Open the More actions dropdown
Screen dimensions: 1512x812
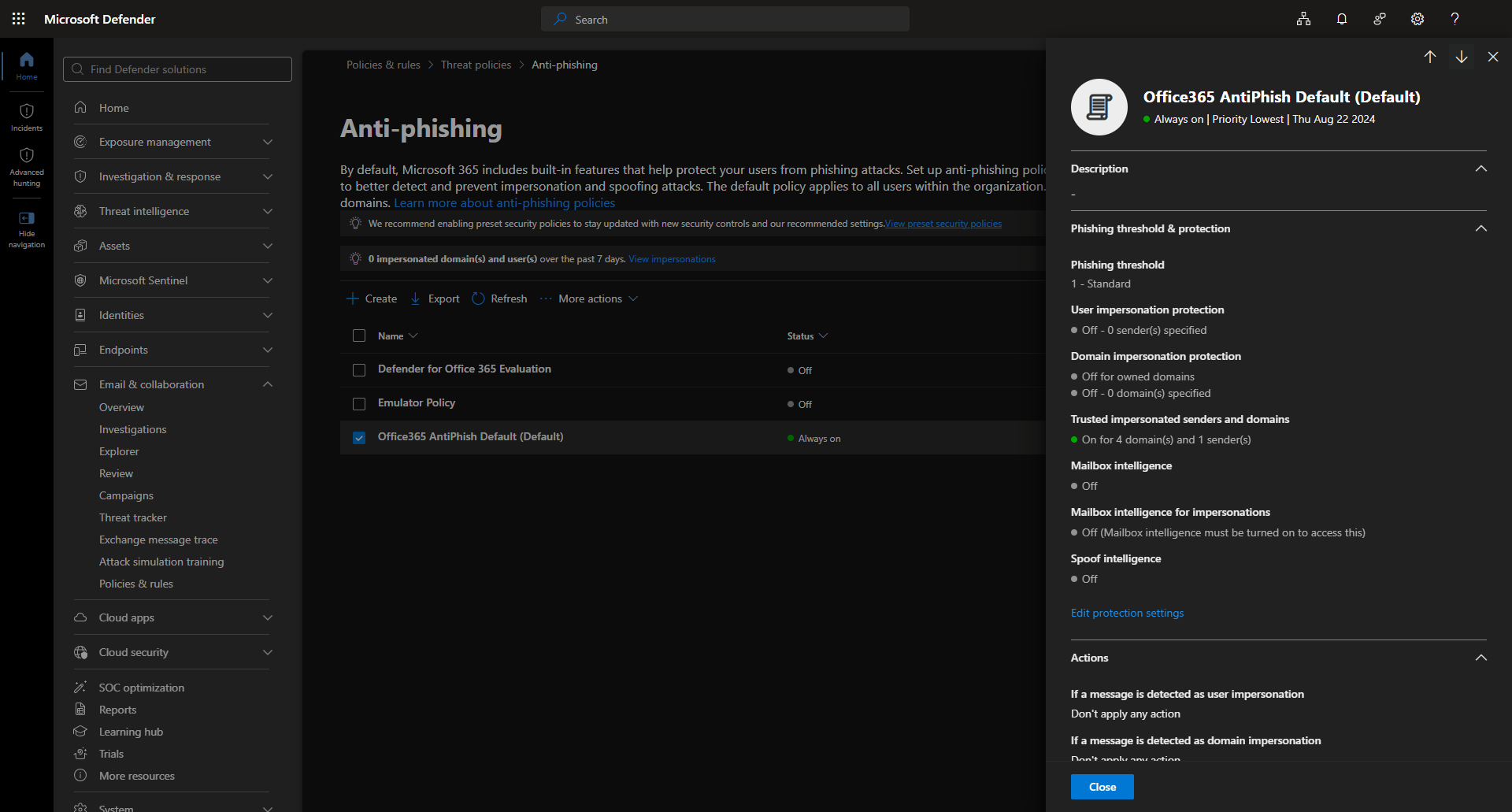pyautogui.click(x=589, y=298)
